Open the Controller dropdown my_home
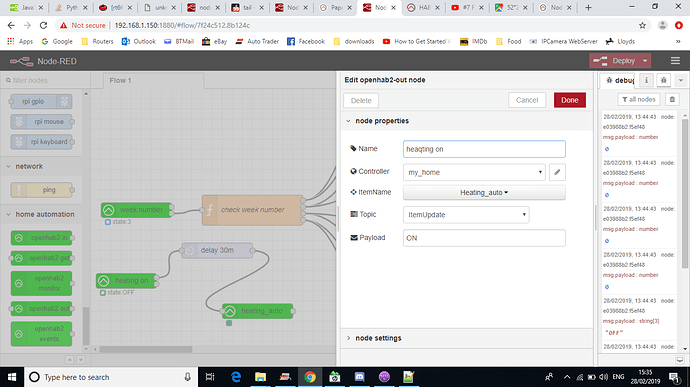Viewport: 690px width, 387px height. pos(474,172)
